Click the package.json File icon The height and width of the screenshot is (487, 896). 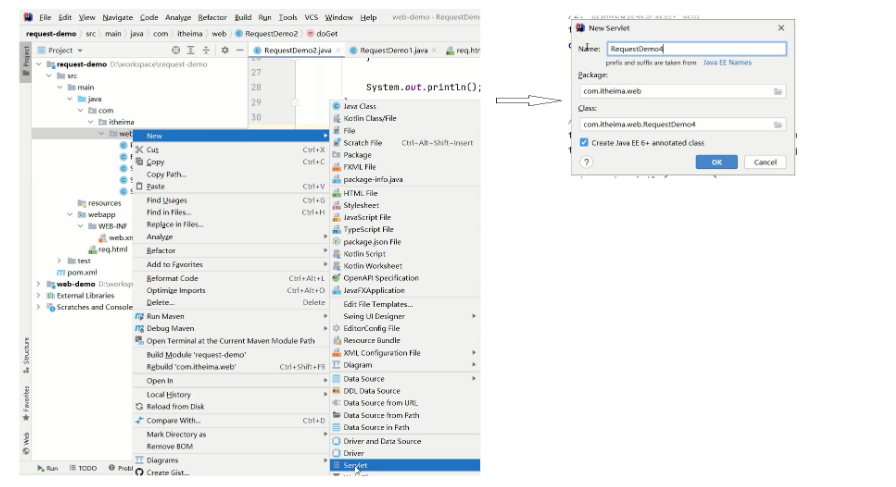(337, 242)
